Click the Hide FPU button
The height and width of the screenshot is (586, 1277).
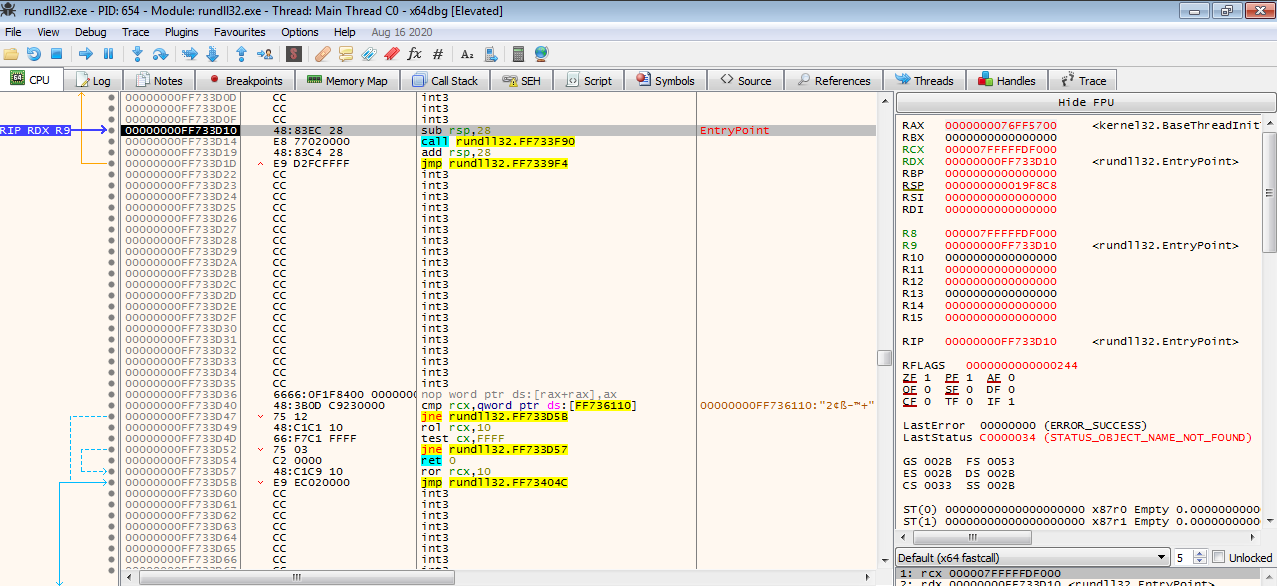tap(1085, 103)
